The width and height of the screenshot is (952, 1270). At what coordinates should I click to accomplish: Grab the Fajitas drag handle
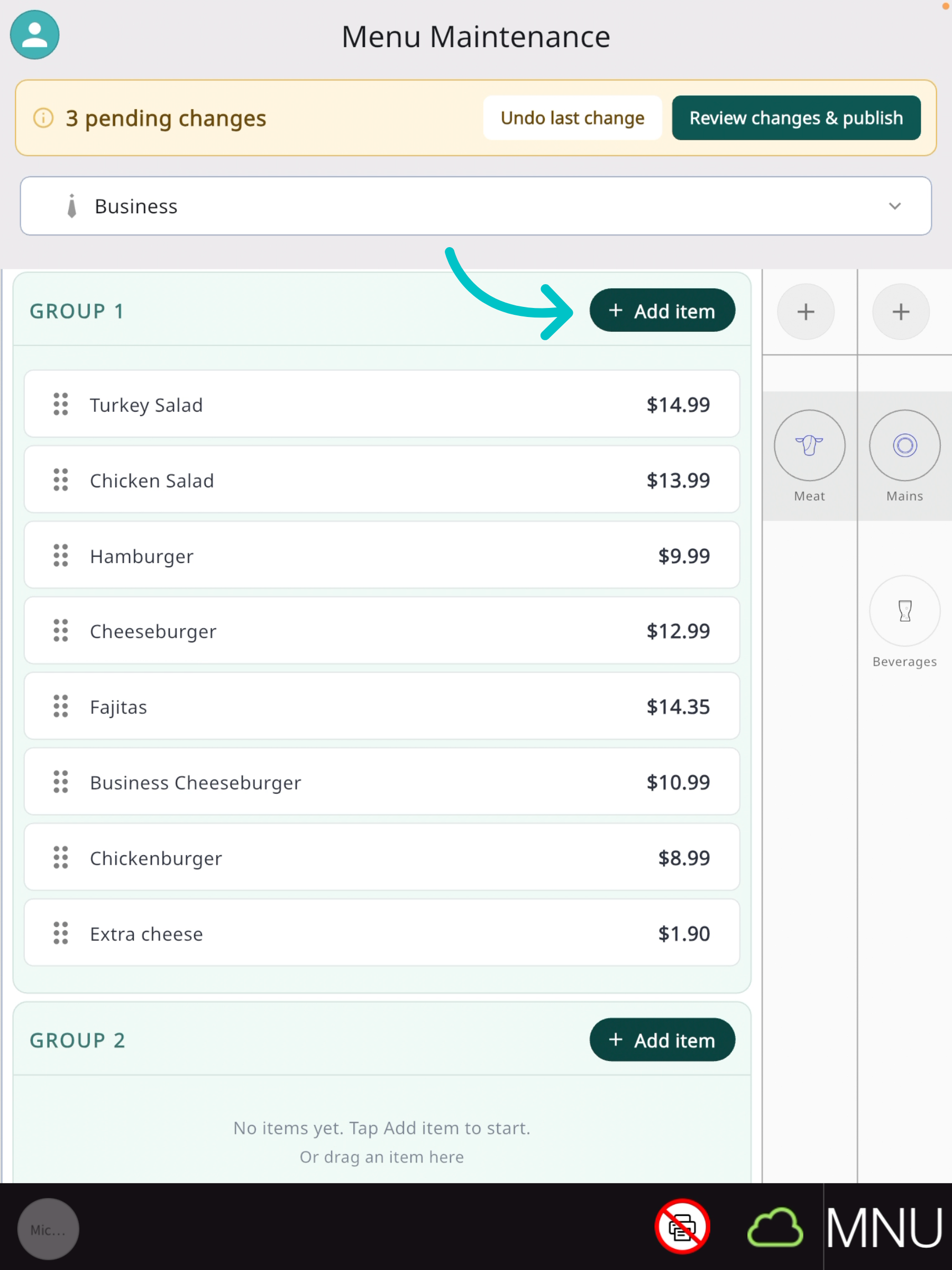point(61,706)
